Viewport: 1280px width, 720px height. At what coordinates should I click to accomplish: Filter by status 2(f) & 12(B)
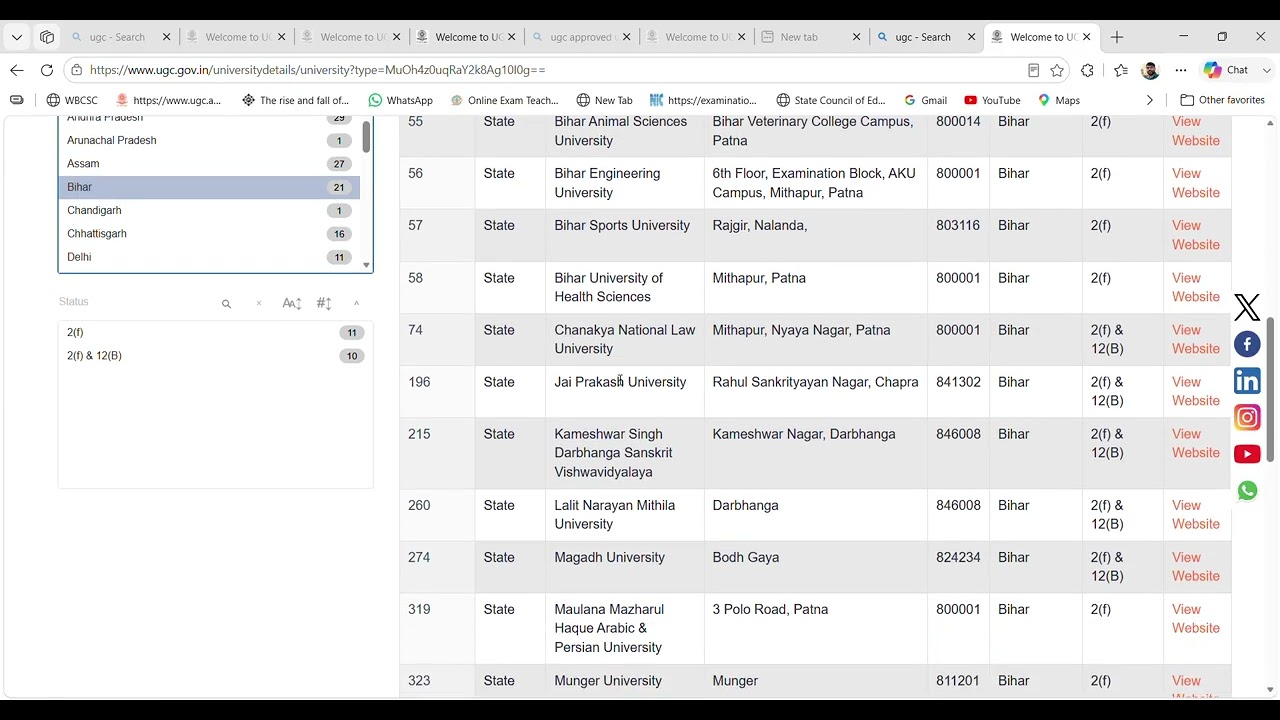pos(213,356)
